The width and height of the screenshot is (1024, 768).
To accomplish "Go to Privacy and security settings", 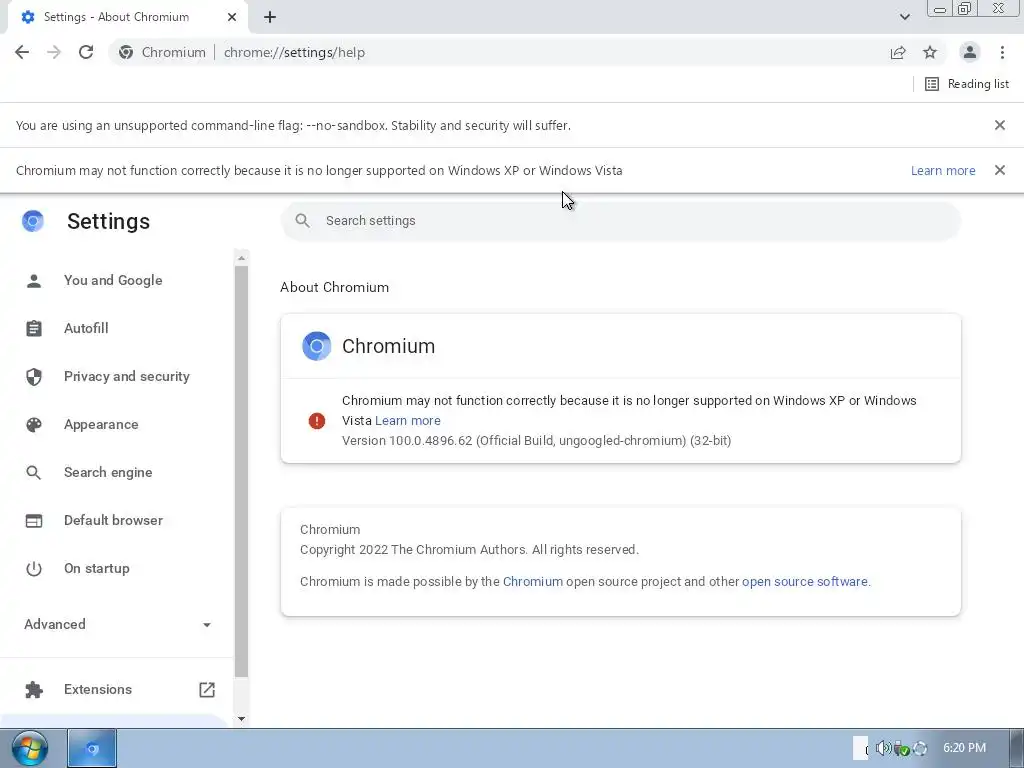I will click(127, 376).
